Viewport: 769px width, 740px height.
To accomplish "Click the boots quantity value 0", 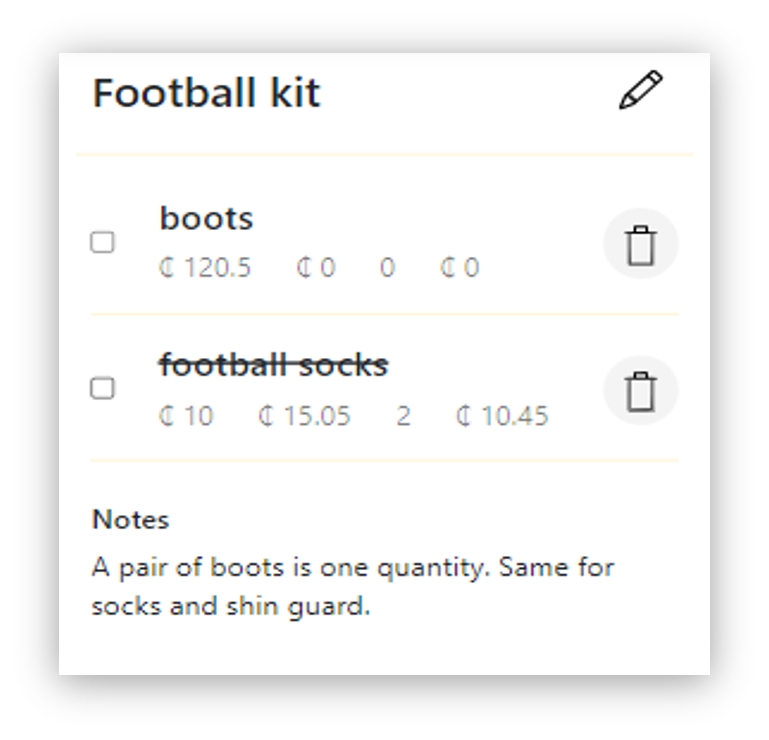I will (387, 268).
